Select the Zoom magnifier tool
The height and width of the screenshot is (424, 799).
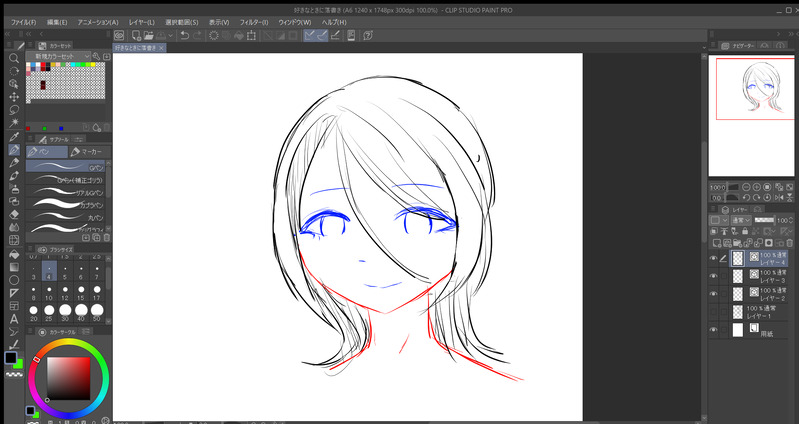click(x=14, y=58)
